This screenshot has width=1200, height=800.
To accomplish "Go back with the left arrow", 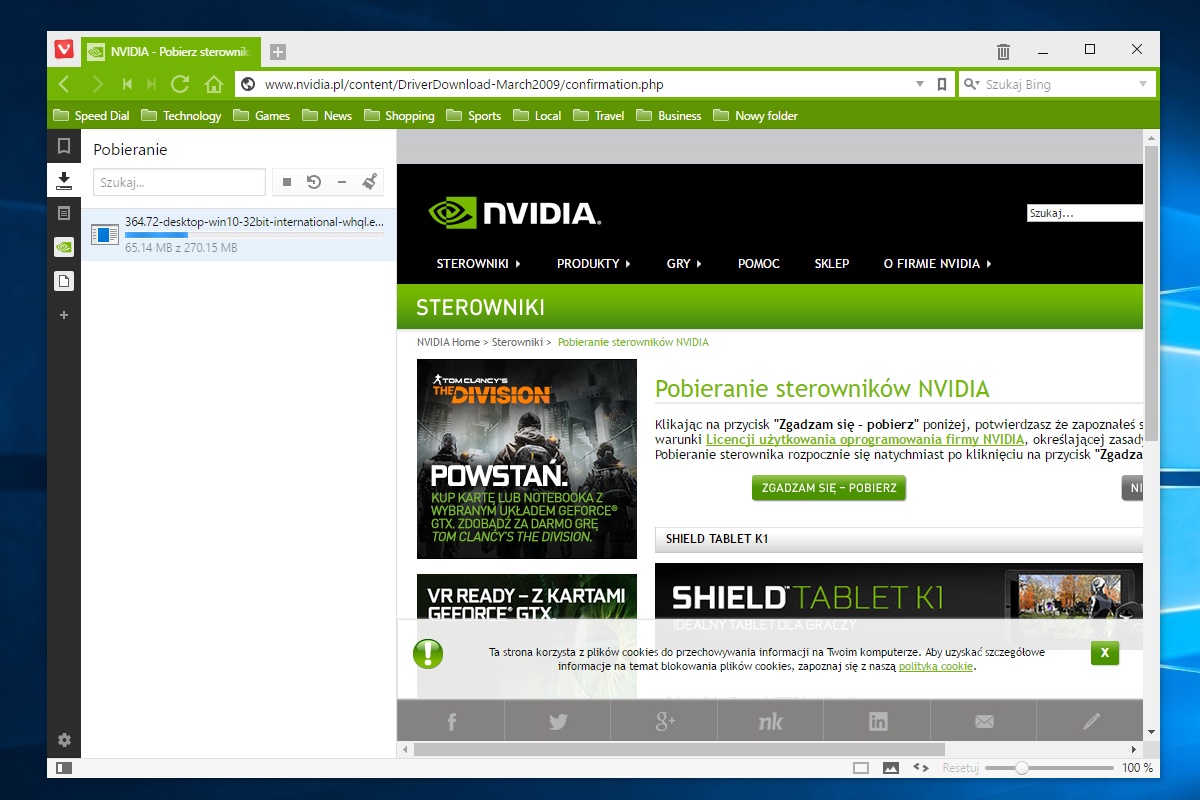I will (x=65, y=84).
